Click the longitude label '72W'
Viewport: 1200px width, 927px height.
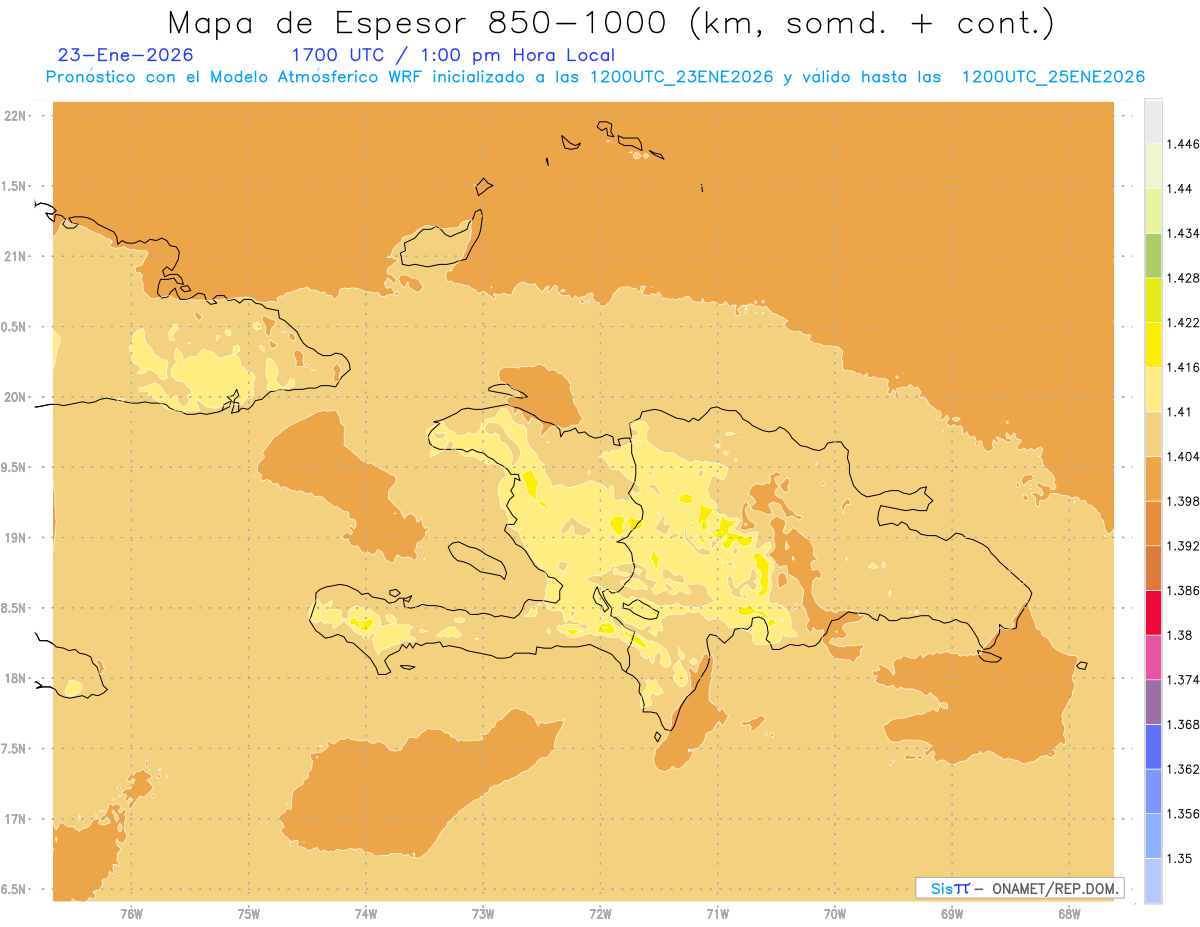[x=600, y=914]
